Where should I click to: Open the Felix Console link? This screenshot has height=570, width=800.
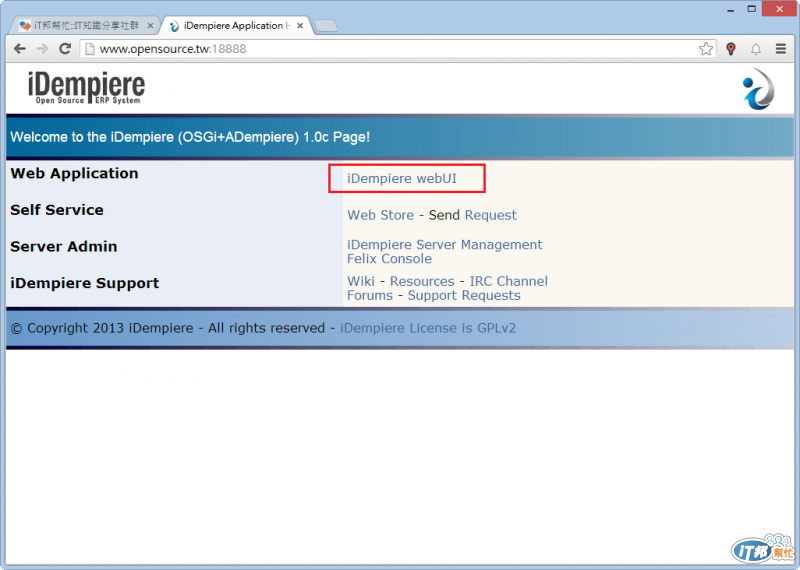pyautogui.click(x=389, y=259)
